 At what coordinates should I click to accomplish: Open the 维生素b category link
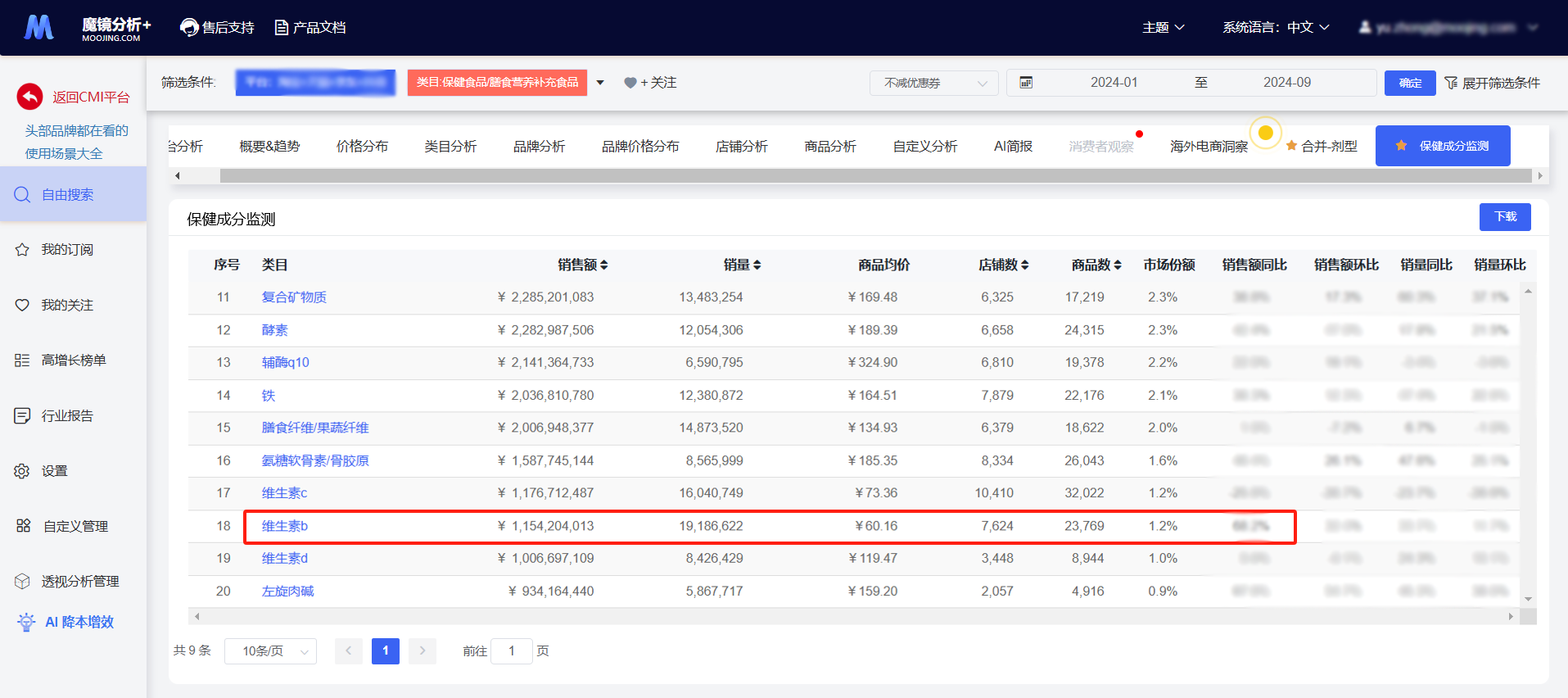pyautogui.click(x=285, y=526)
